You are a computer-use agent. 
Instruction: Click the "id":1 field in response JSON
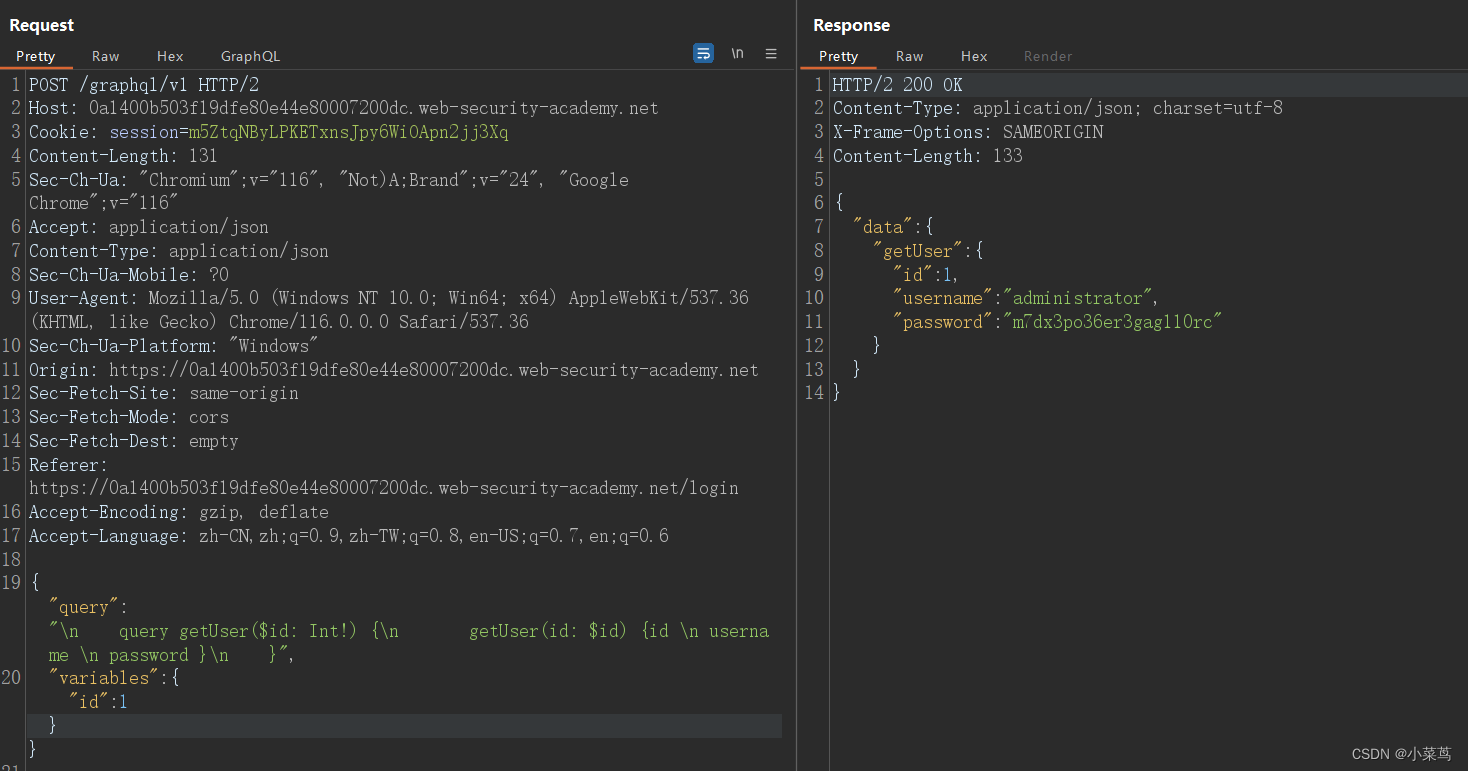pos(926,275)
